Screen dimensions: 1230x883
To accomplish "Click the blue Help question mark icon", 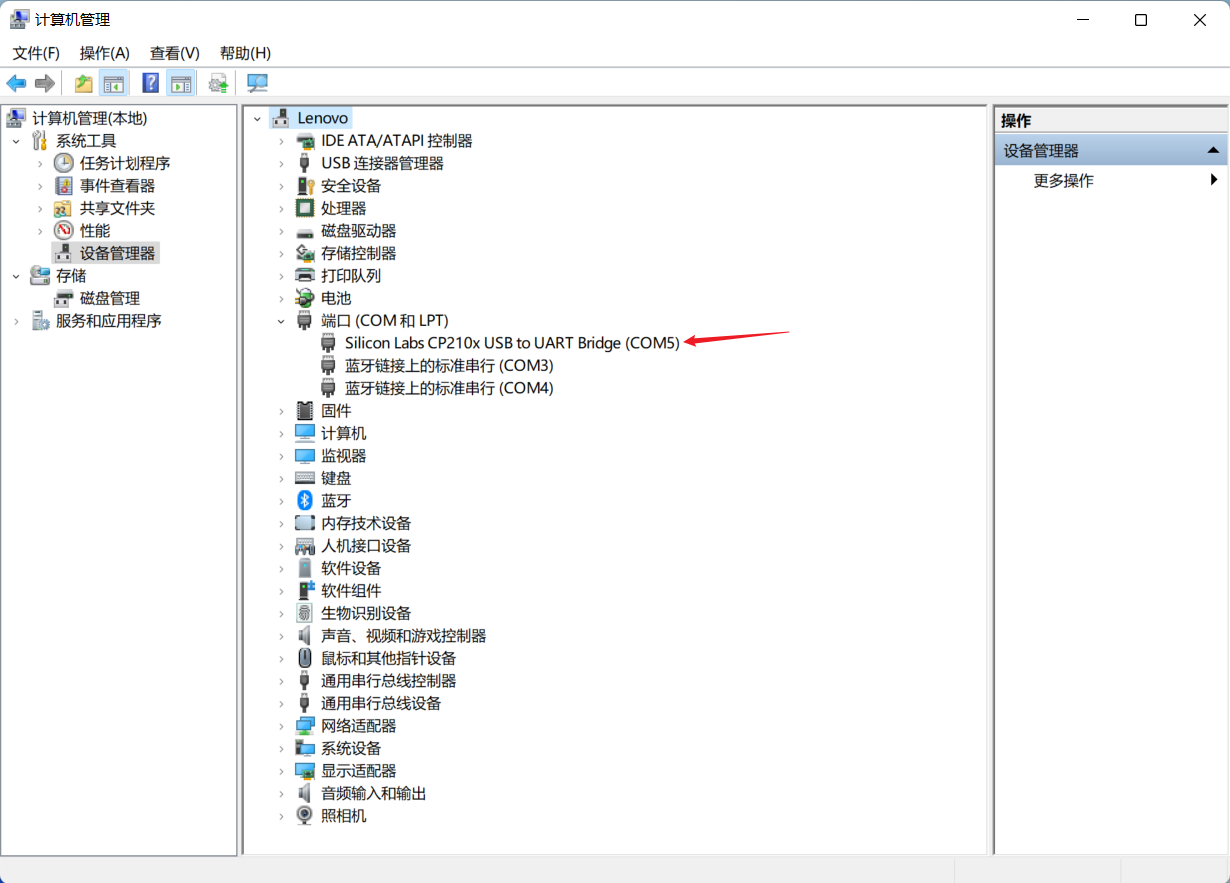I will 151,83.
